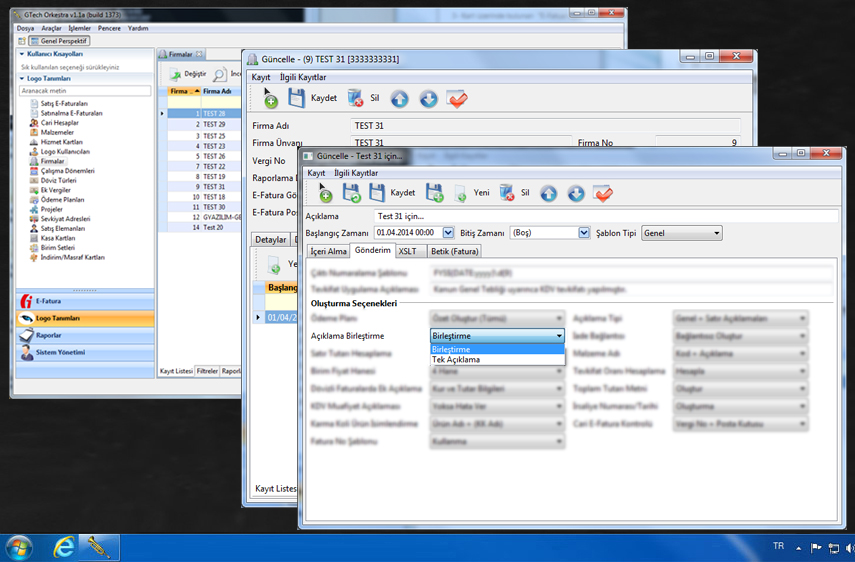Viewport: 855px width, 562px height.
Task: Collapse the Logo Tanımları section
Action: pos(22,78)
